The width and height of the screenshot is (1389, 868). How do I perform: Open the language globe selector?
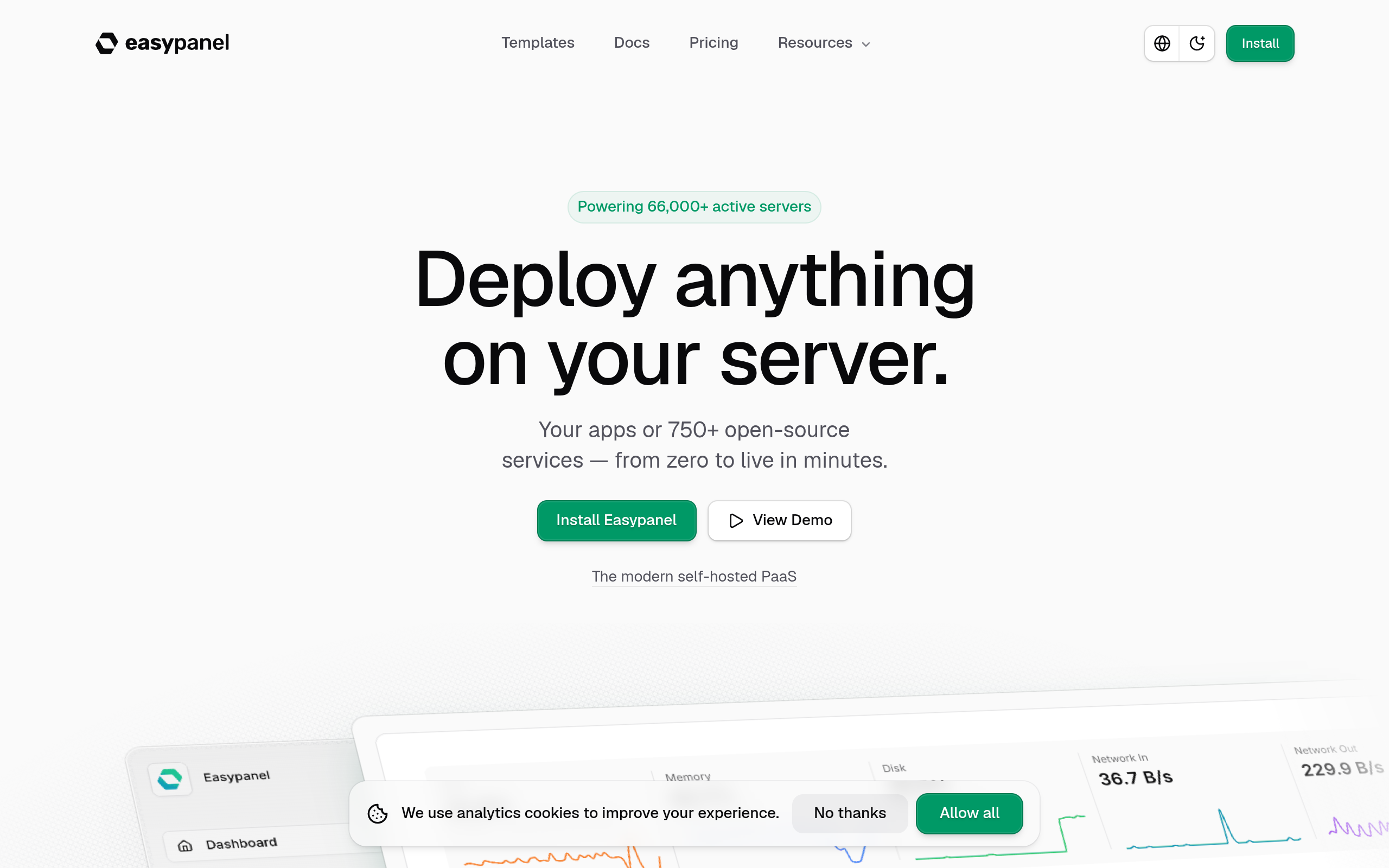(1162, 43)
